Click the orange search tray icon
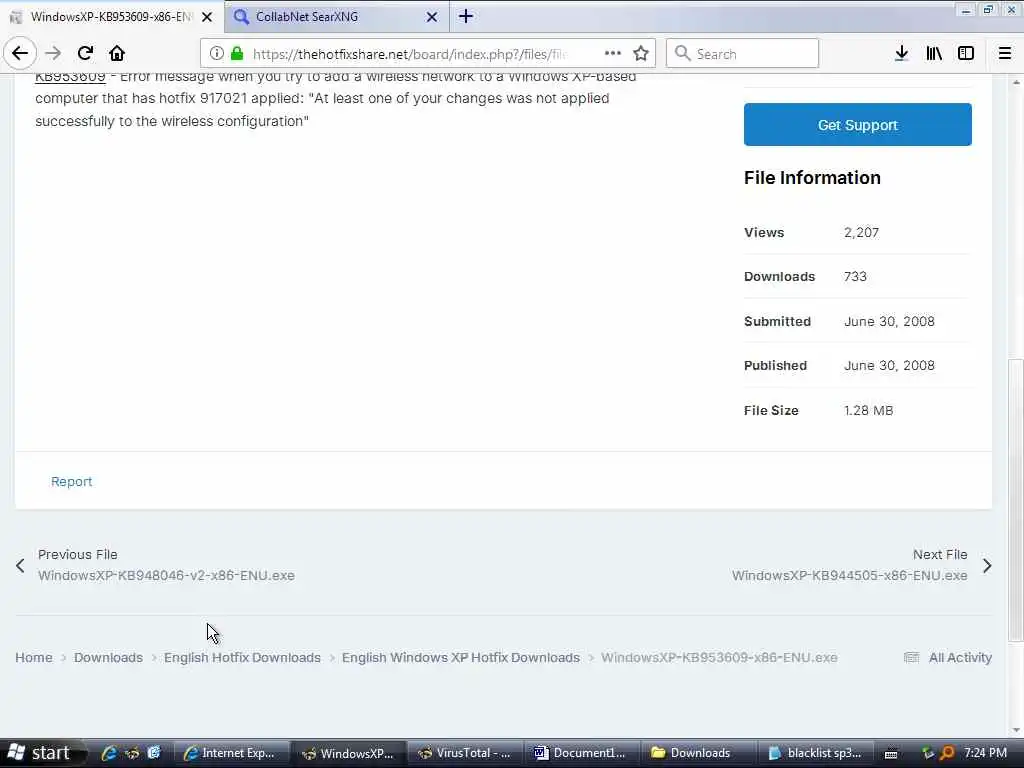1024x768 pixels. coord(947,753)
